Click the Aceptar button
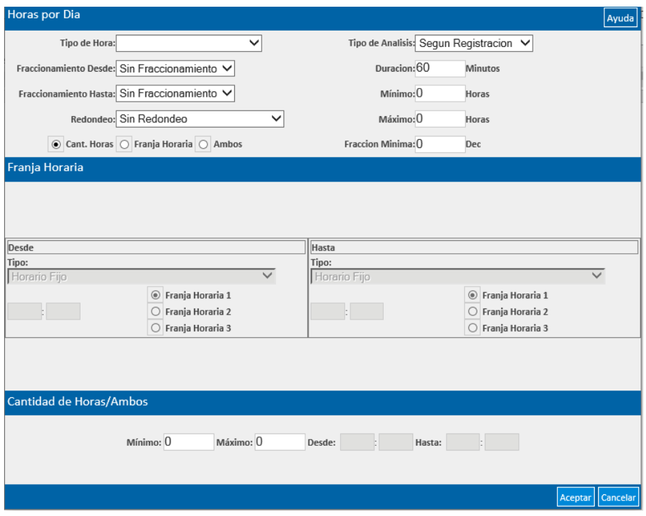646x516 pixels. click(575, 497)
